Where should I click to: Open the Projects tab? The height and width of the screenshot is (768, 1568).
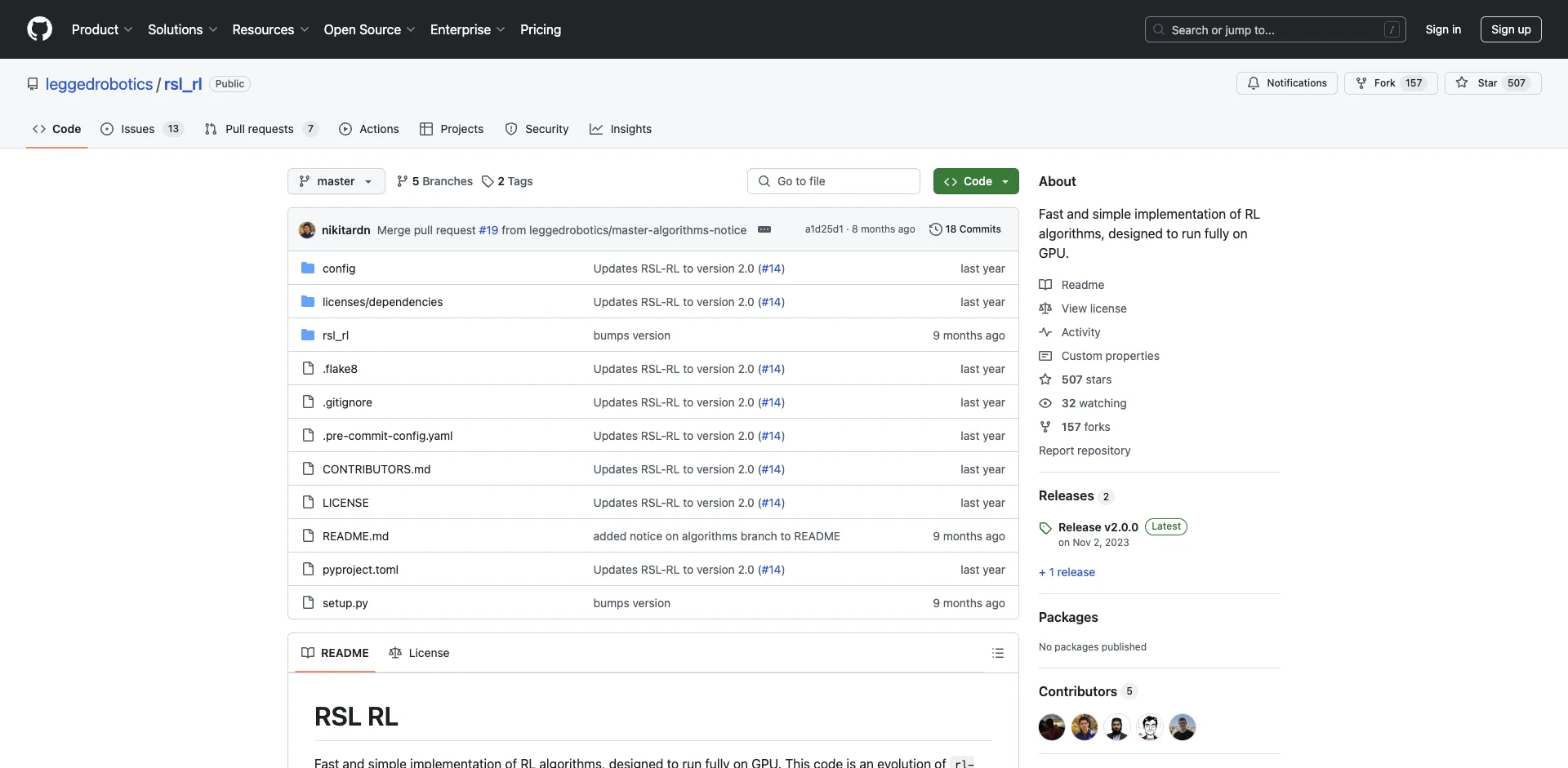pos(452,129)
